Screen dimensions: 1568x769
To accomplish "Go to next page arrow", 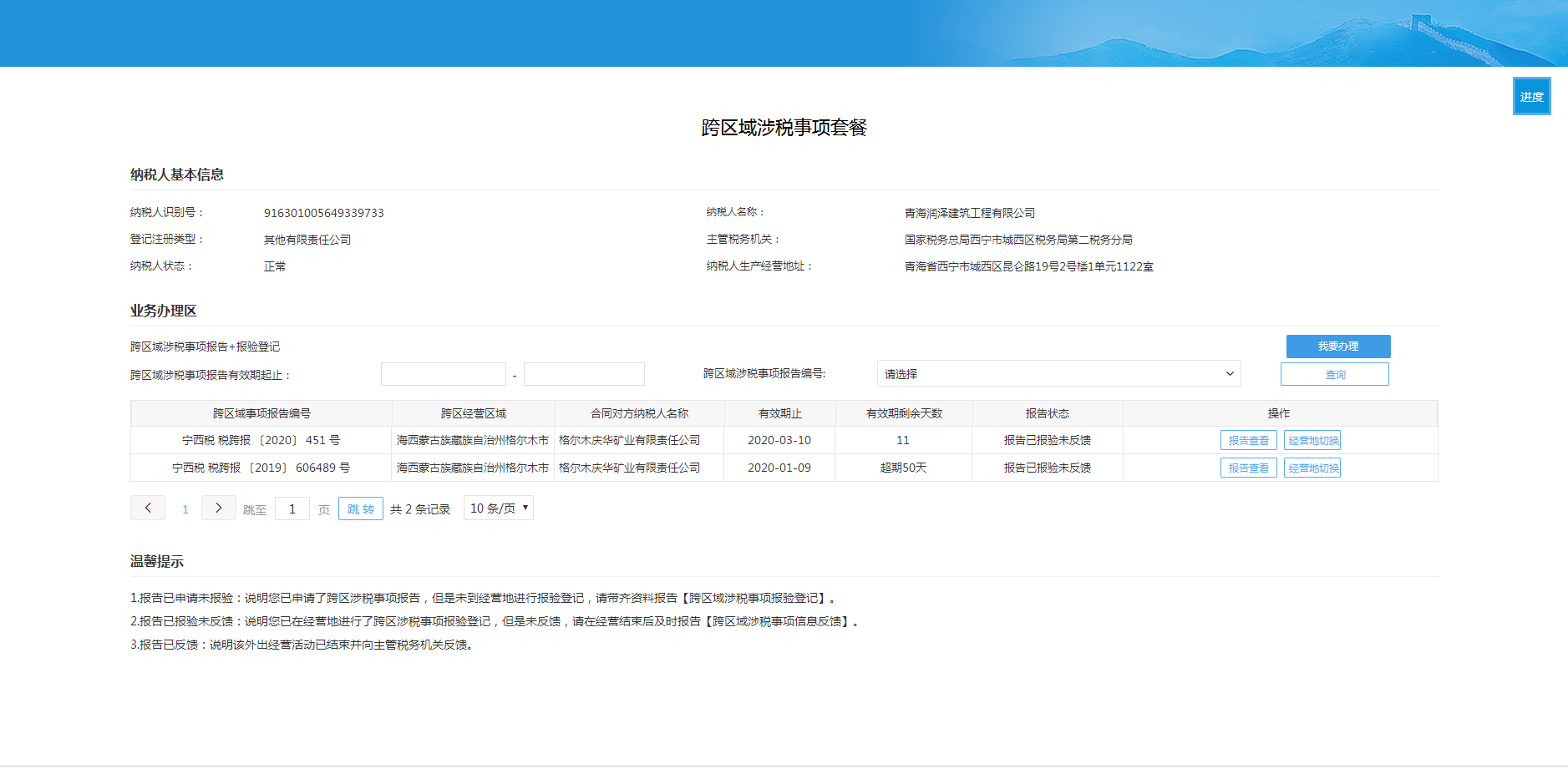I will tap(219, 508).
